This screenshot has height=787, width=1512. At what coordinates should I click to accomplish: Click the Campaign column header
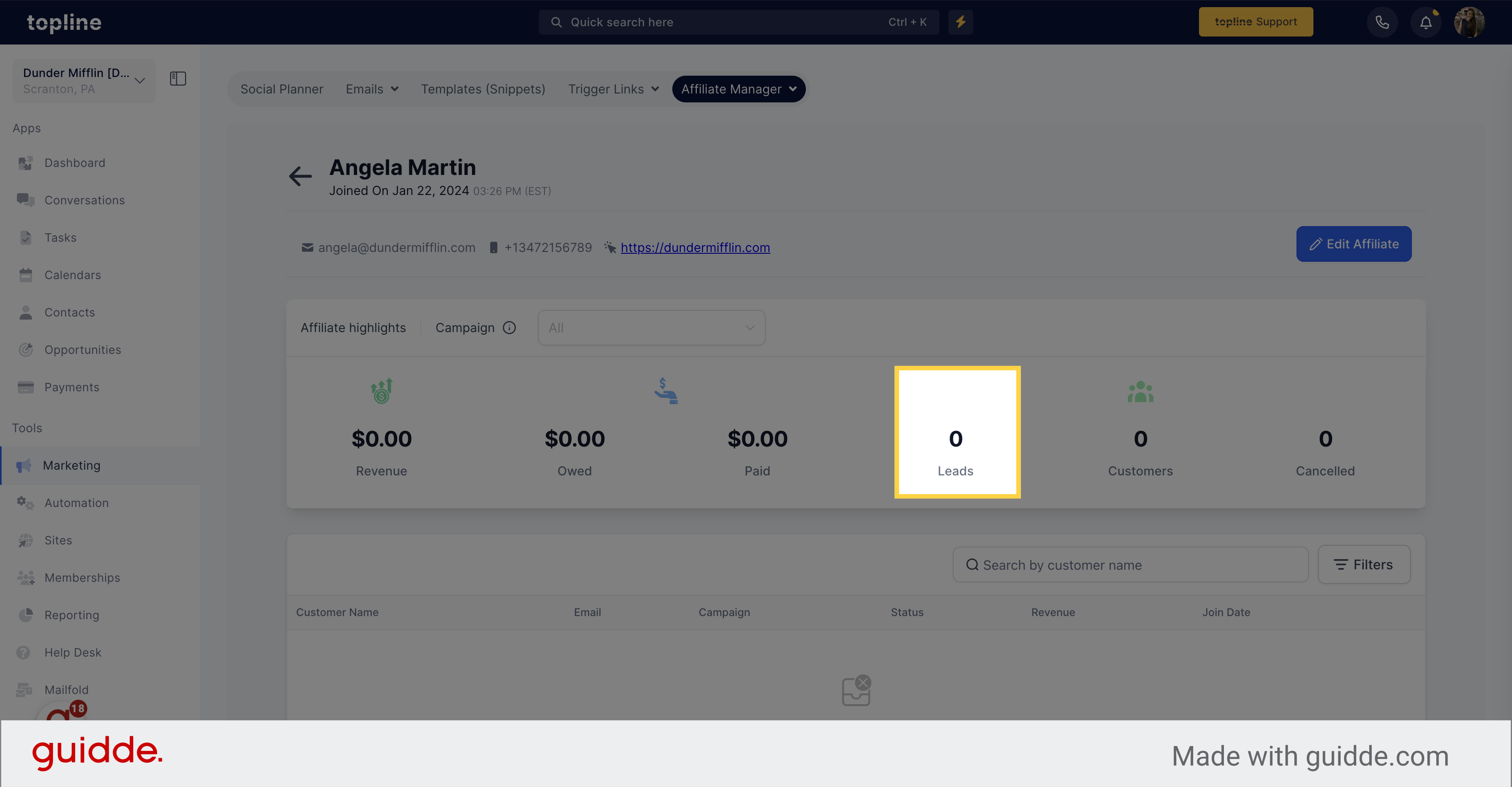click(724, 612)
